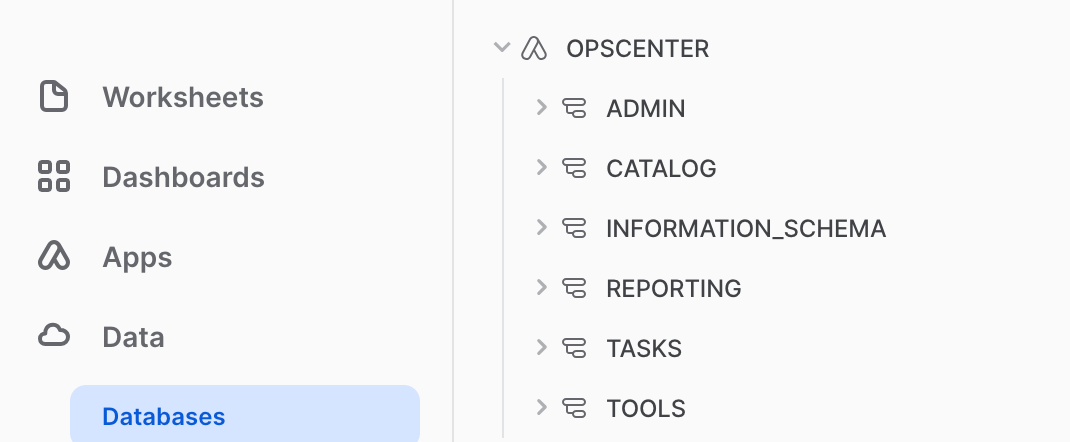
Task: Expand the REPORTING schema
Action: tap(542, 287)
